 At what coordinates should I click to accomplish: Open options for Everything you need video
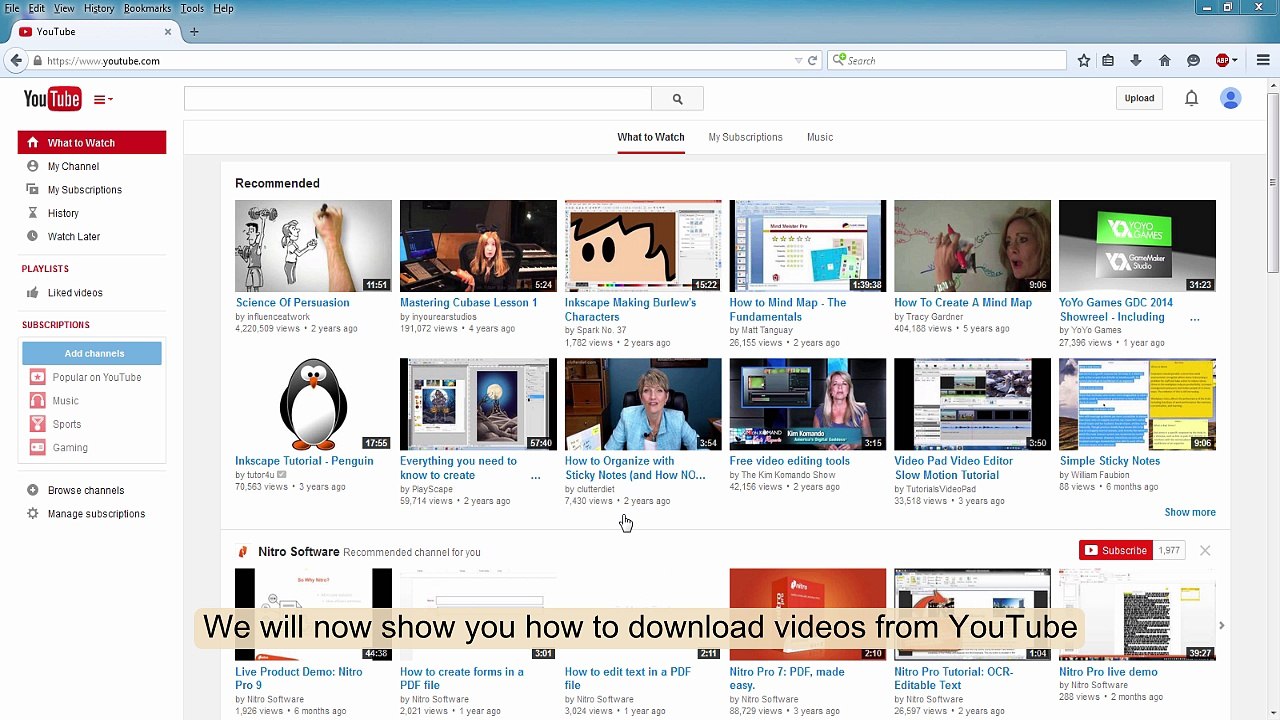pos(535,476)
